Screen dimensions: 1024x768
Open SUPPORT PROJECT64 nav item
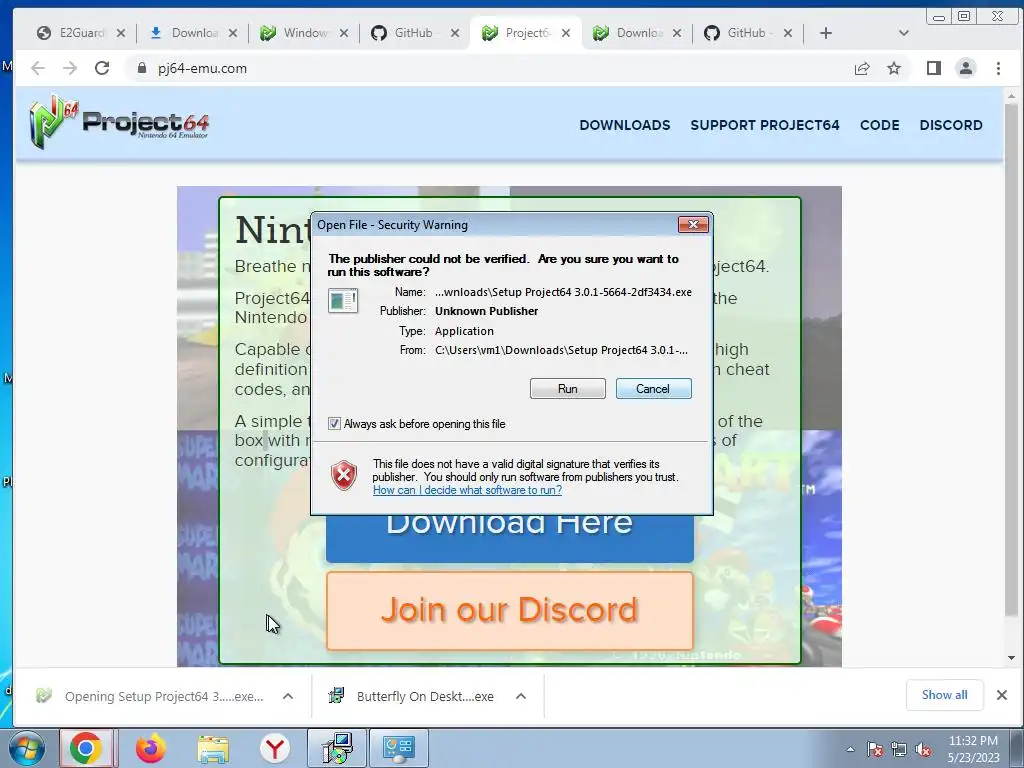point(765,125)
